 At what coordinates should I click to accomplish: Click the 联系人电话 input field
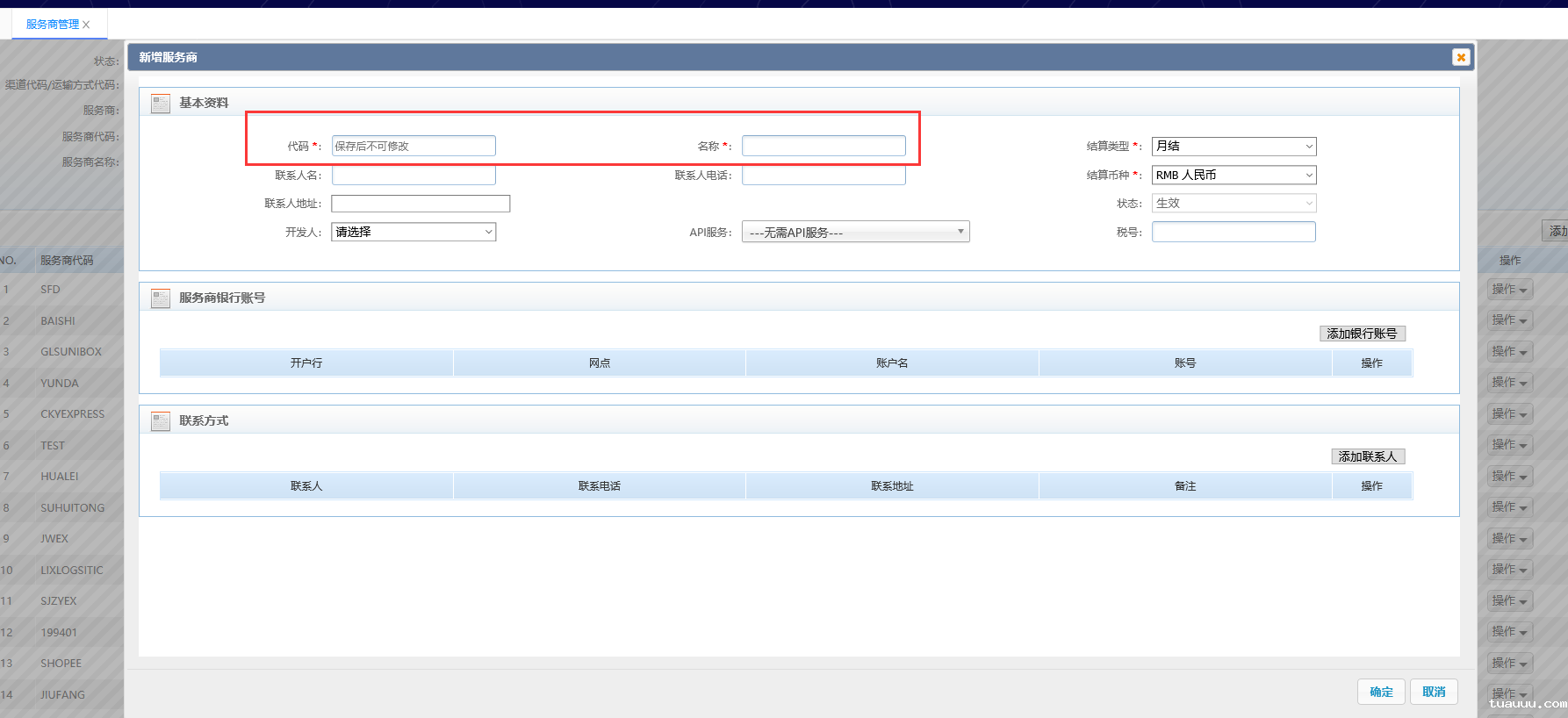[824, 176]
